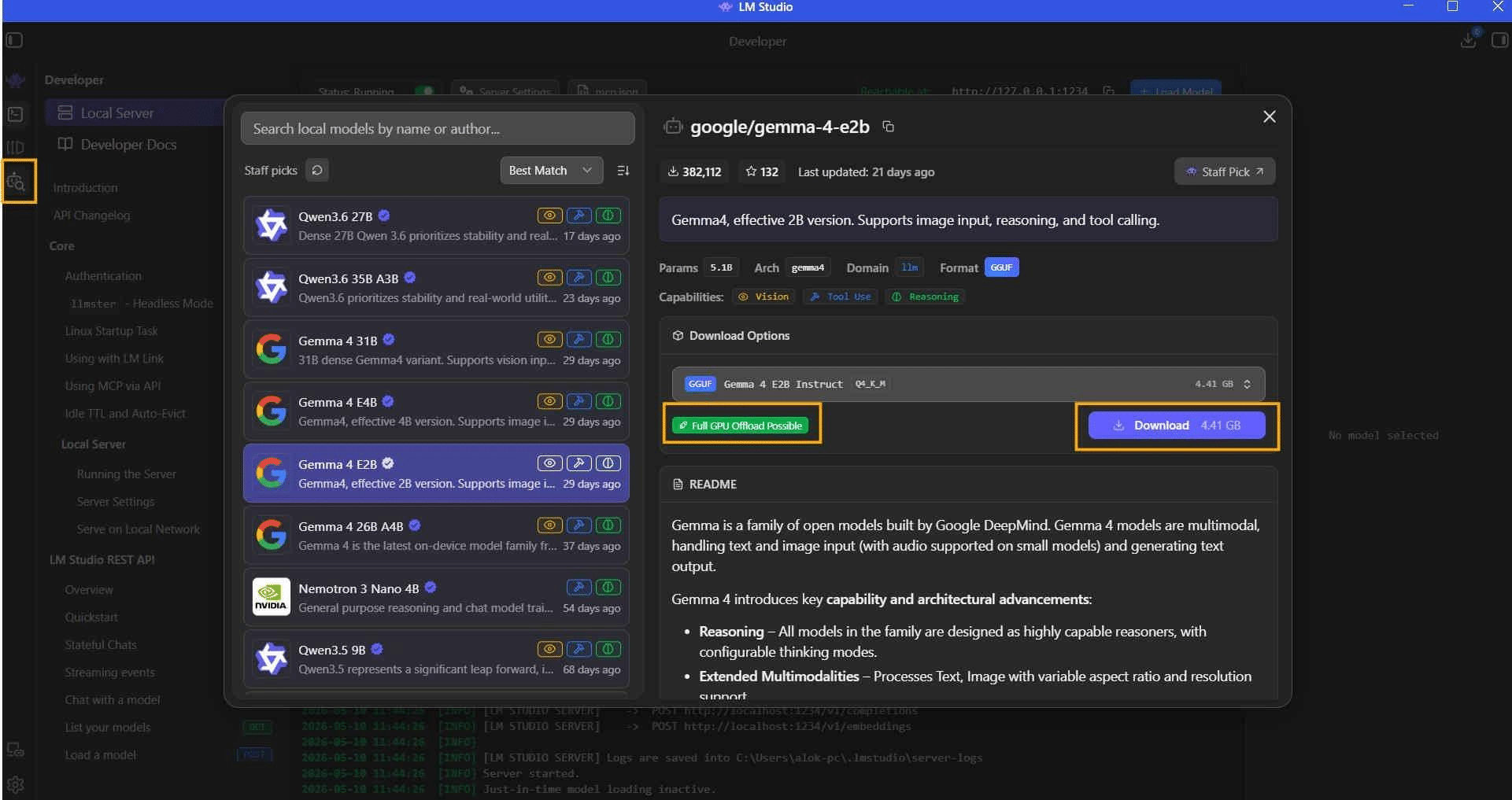Click the tool use badge on Gemma 4 31B

pos(579,339)
